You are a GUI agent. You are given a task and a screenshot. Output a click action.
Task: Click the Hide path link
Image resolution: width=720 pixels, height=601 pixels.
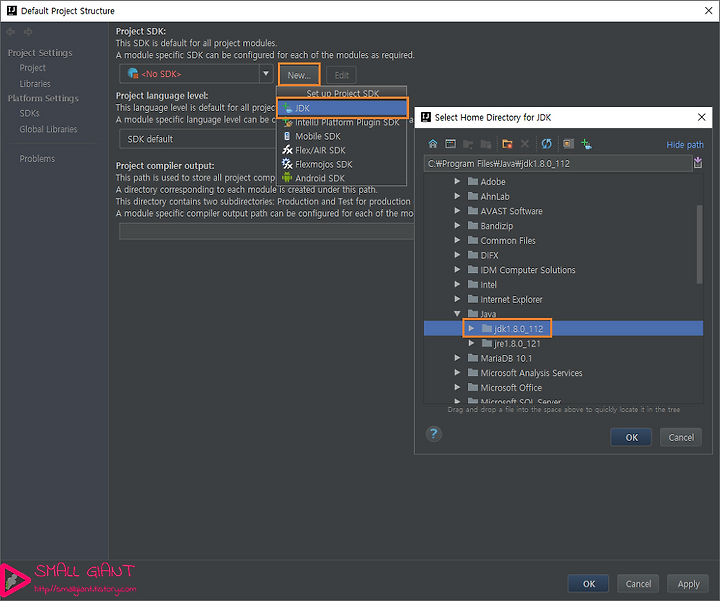click(685, 145)
